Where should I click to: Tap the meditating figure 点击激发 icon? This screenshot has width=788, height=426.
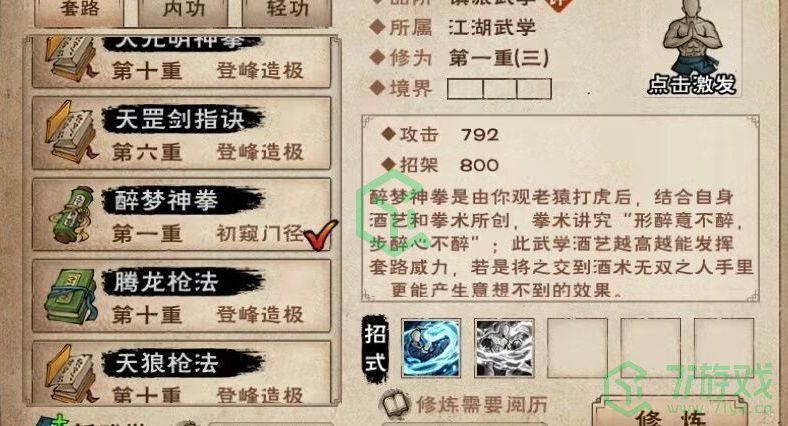tap(693, 48)
